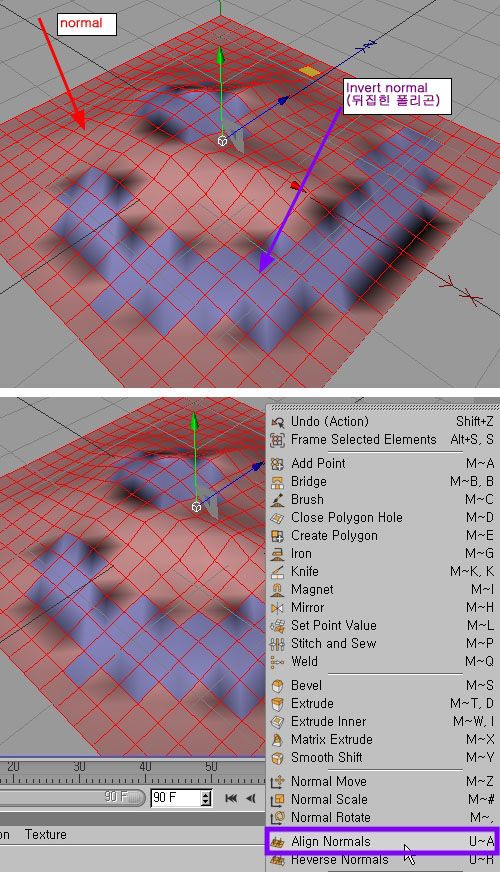This screenshot has width=500, height=872.
Task: Open the Texture menu
Action: [x=46, y=834]
